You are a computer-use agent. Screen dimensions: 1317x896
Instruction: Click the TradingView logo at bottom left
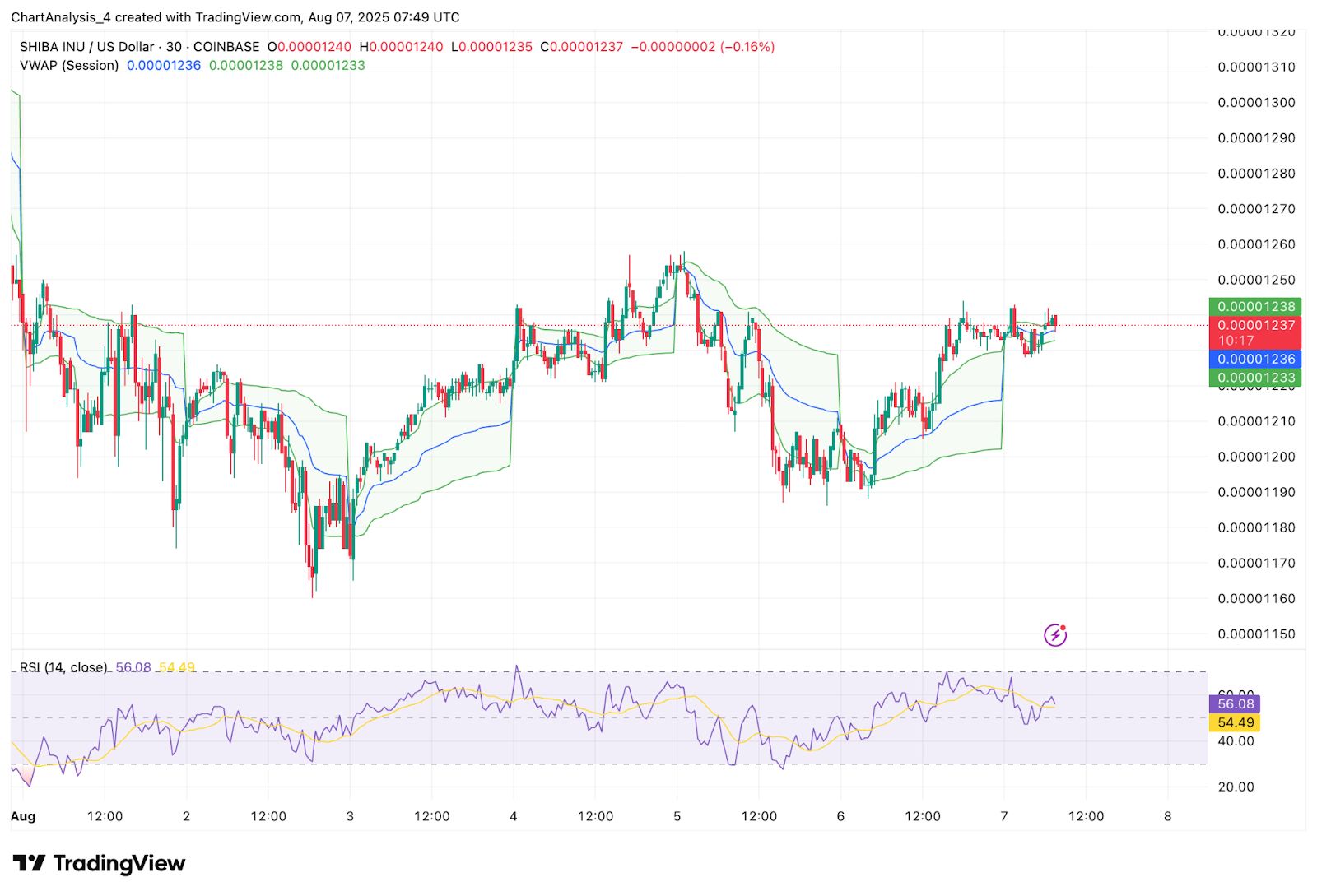pos(99,863)
